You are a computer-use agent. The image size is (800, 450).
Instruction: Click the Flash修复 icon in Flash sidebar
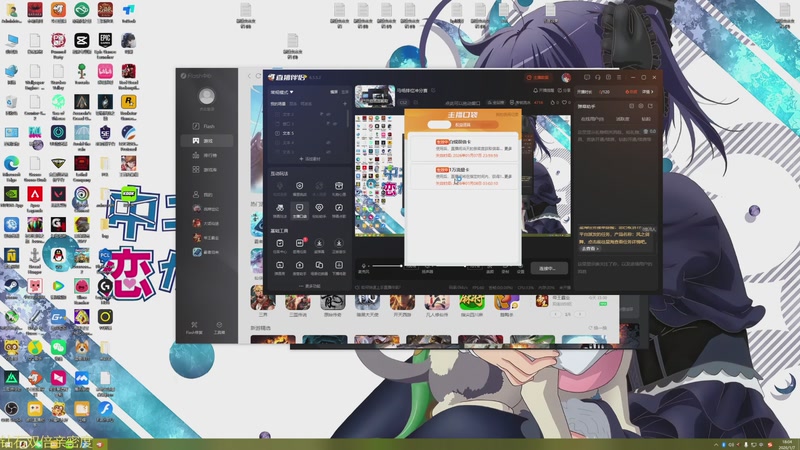coord(194,328)
